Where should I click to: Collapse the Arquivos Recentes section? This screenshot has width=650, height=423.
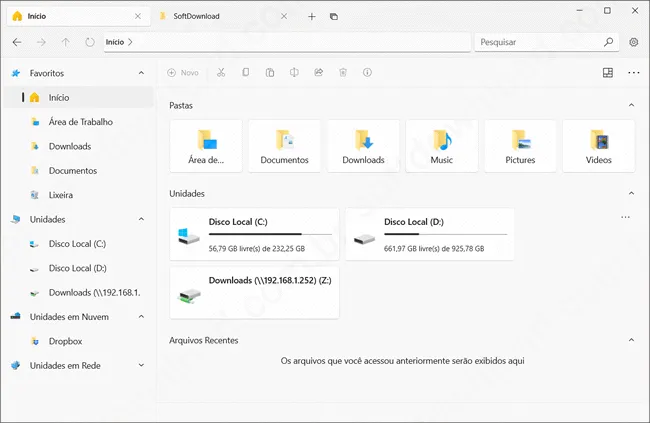coord(630,340)
